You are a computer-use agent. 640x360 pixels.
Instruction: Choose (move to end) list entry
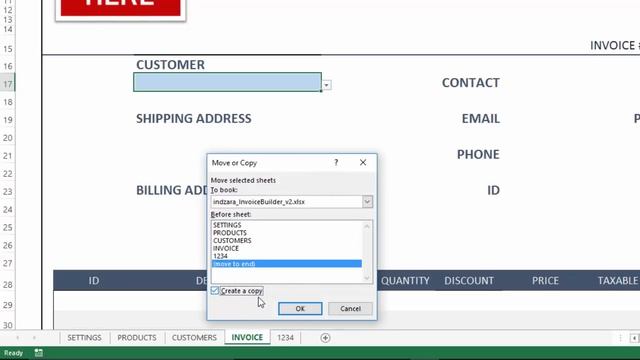[x=287, y=264]
